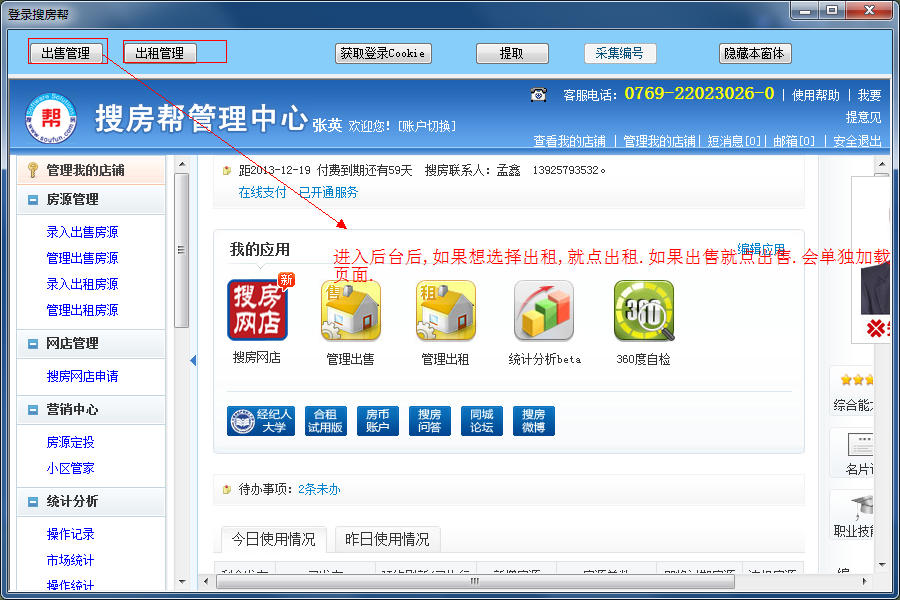Open 使用帮助 in header
The height and width of the screenshot is (600, 900).
pyautogui.click(x=816, y=95)
